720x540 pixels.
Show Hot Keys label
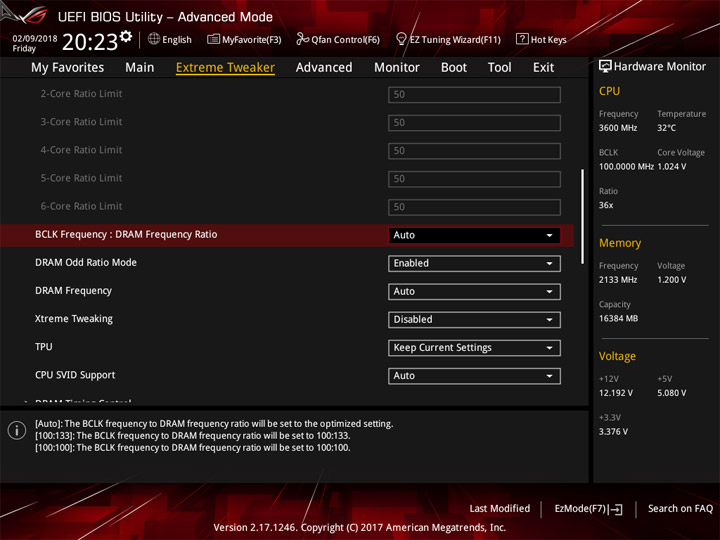549,40
